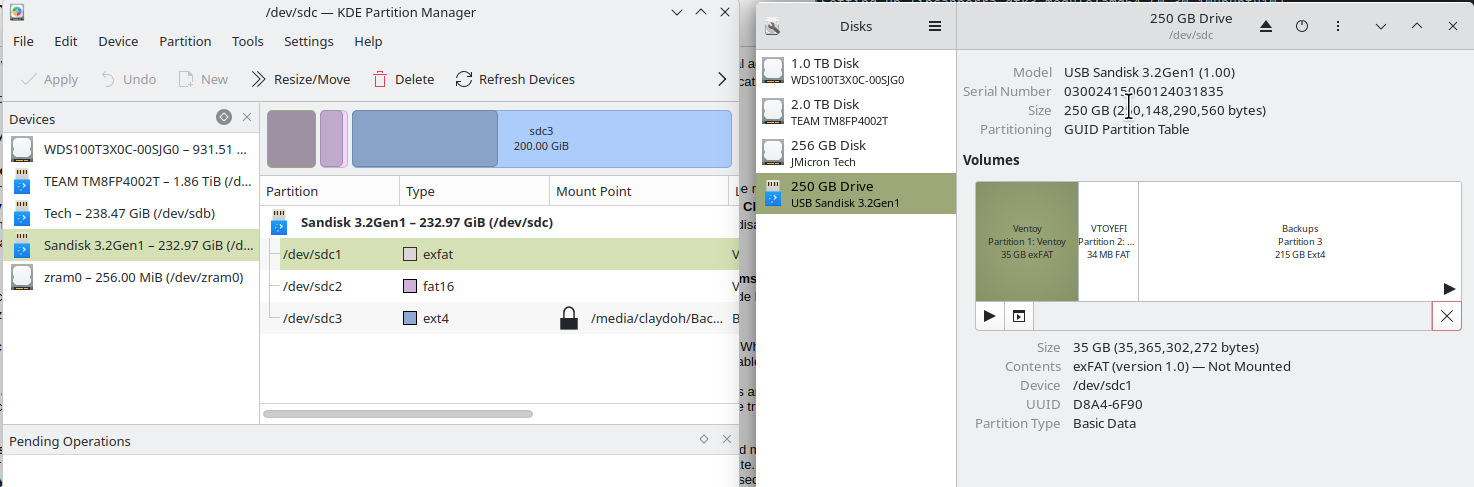This screenshot has width=1474, height=487.
Task: Click the red delete partition X button
Action: point(1446,316)
